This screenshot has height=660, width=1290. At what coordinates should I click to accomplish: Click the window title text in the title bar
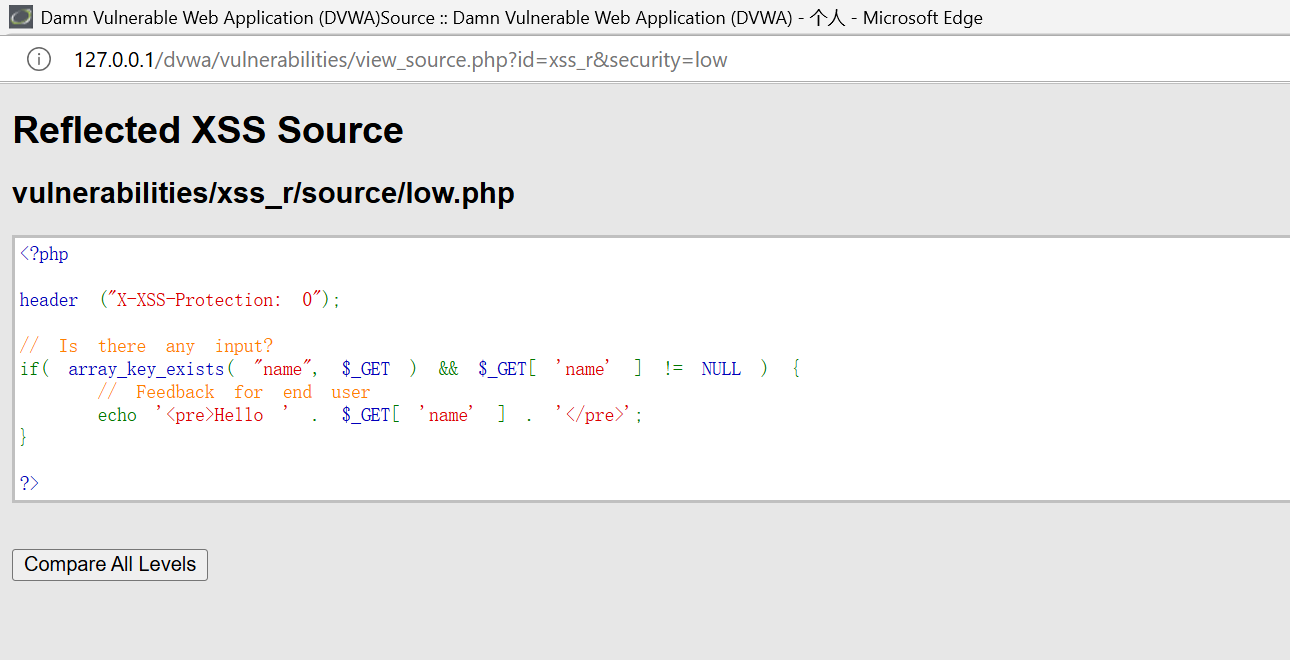pyautogui.click(x=511, y=18)
